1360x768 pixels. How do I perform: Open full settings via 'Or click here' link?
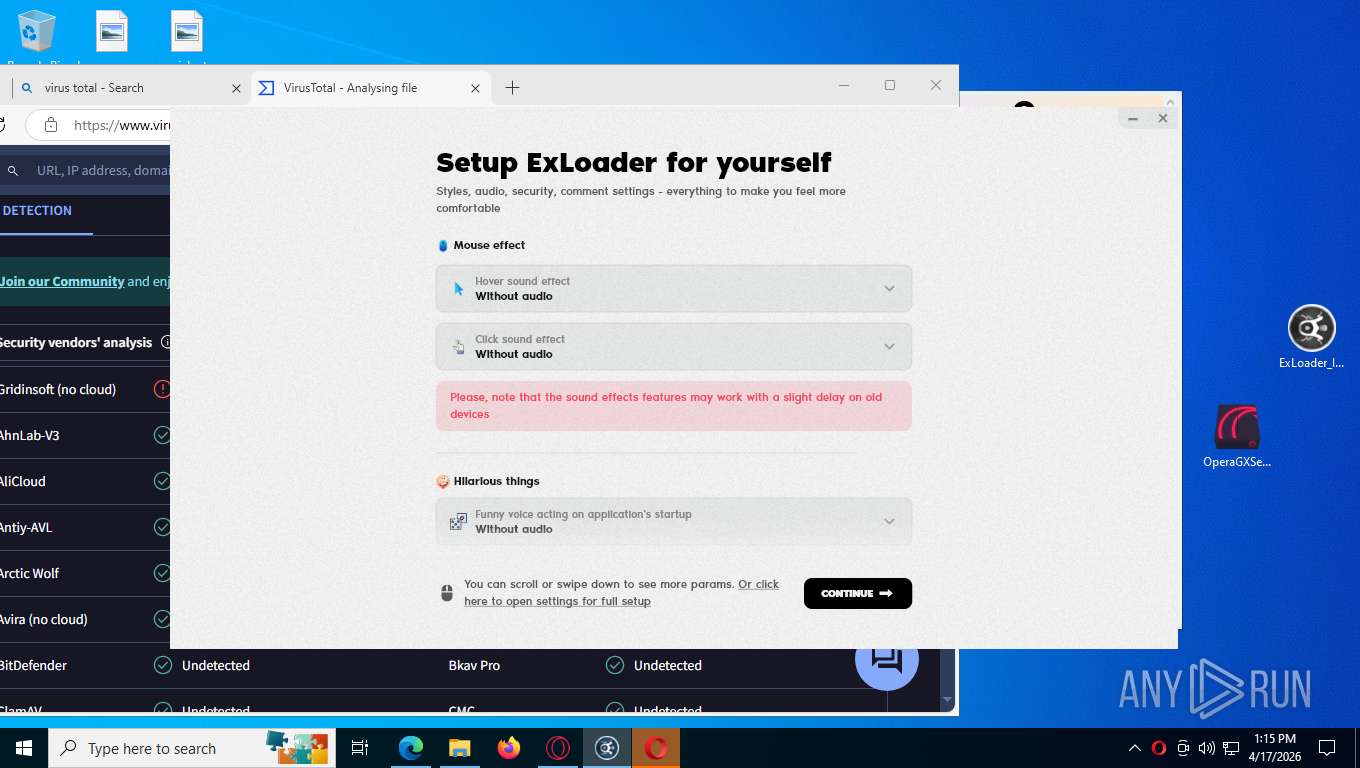click(x=621, y=593)
